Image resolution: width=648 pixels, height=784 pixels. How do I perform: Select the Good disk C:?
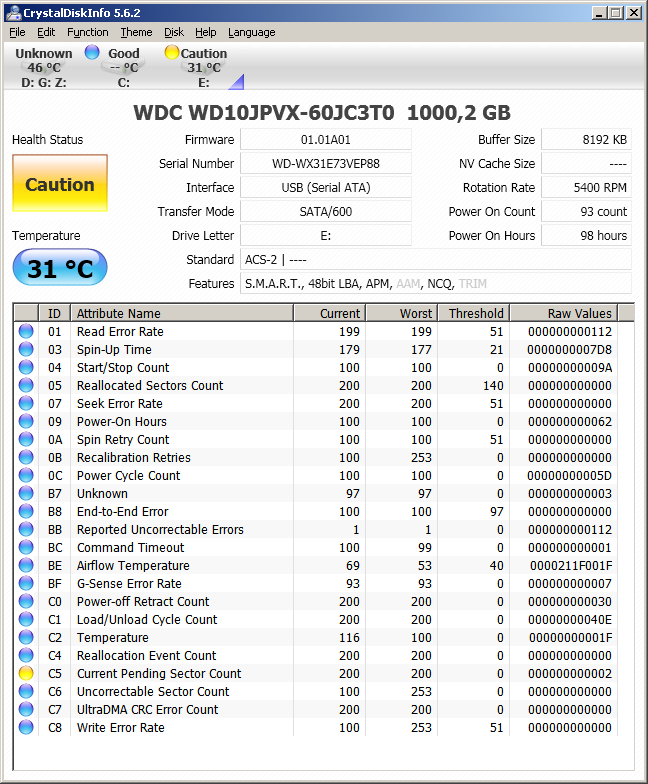(x=124, y=68)
